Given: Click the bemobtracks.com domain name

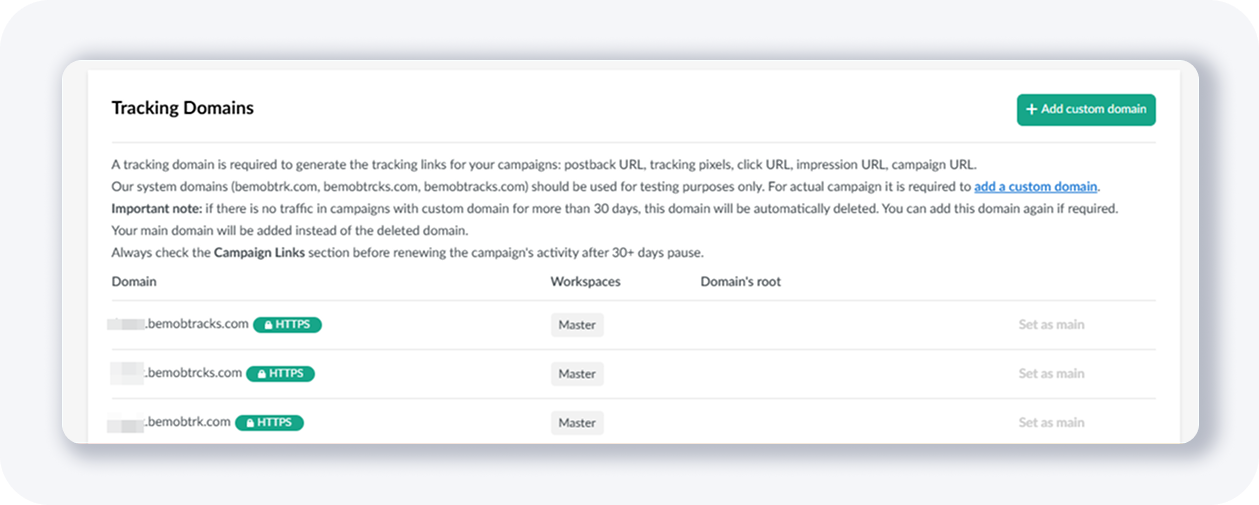Looking at the screenshot, I should point(196,324).
